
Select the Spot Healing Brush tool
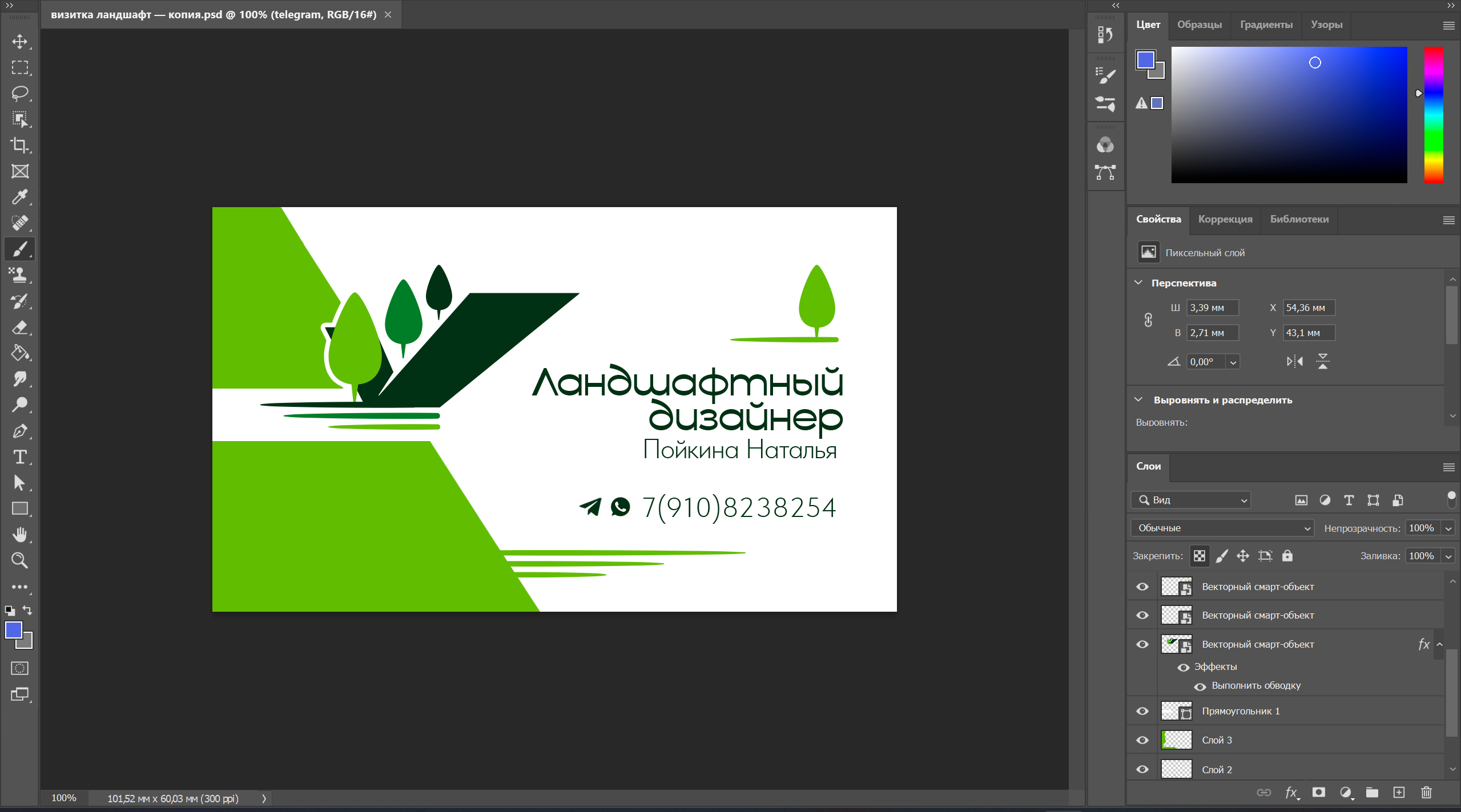coord(20,223)
